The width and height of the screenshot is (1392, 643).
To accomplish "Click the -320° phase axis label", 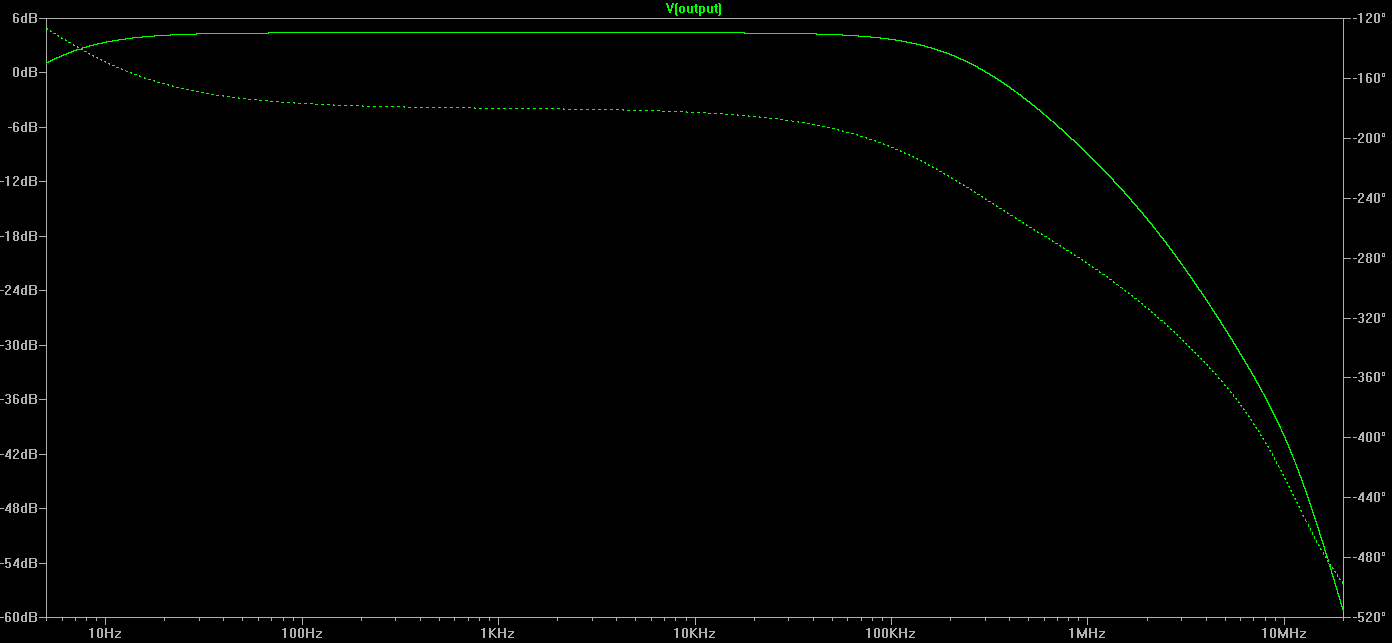I will click(x=1368, y=318).
